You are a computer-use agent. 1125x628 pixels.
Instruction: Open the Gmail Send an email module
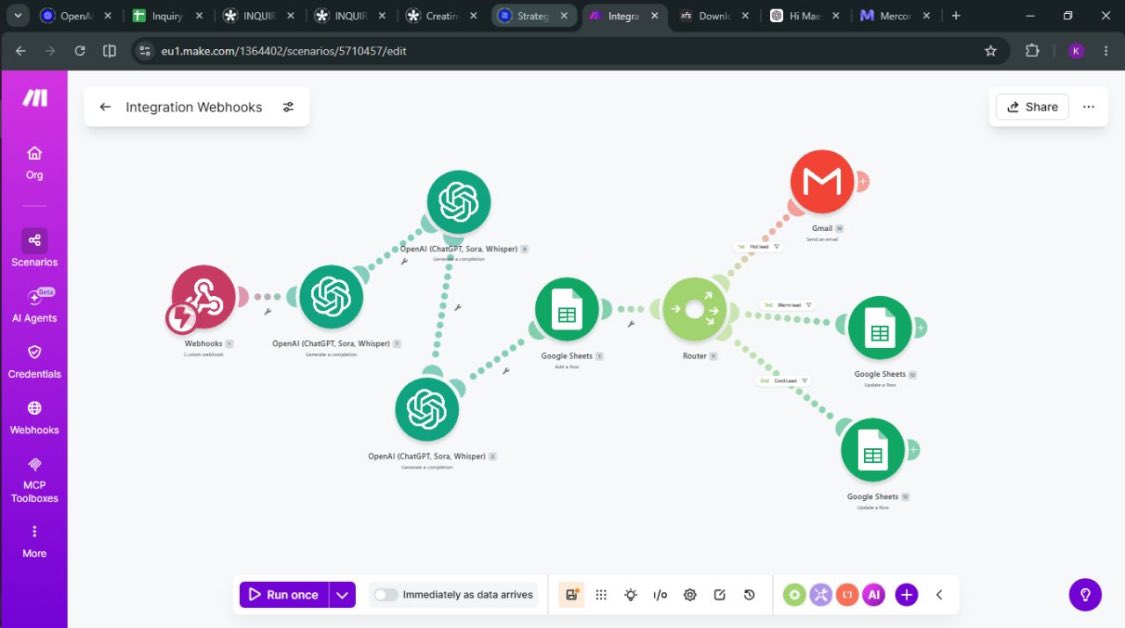coord(822,182)
